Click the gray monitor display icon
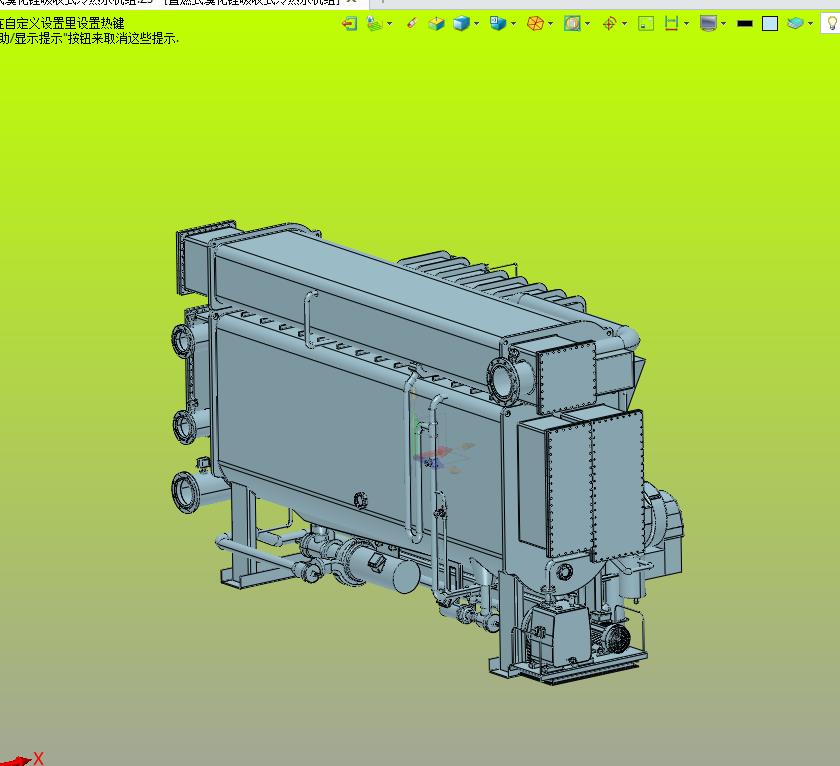The height and width of the screenshot is (766, 840). pyautogui.click(x=708, y=23)
